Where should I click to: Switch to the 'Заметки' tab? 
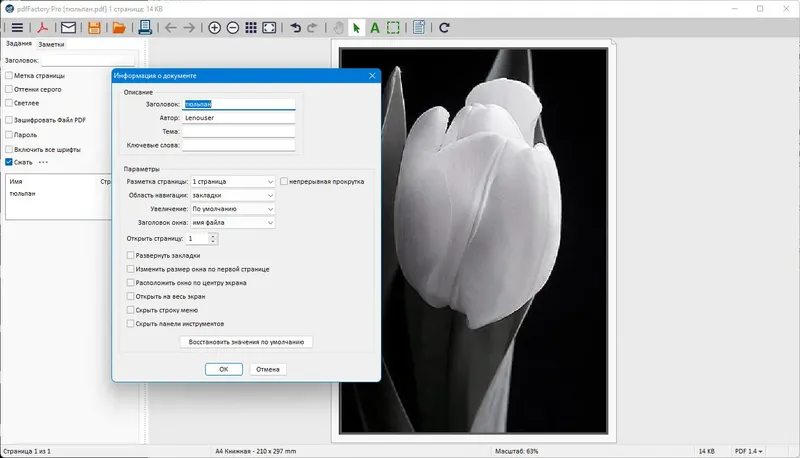coord(52,44)
